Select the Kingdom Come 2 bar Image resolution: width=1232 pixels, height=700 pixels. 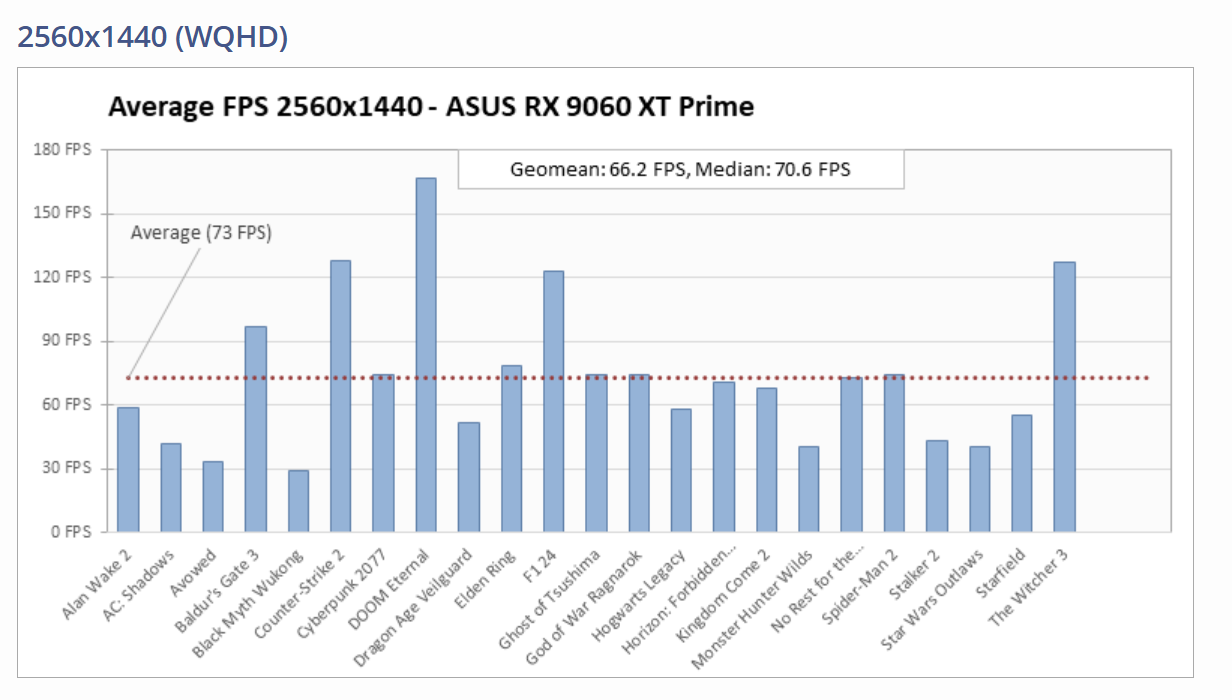tap(767, 460)
